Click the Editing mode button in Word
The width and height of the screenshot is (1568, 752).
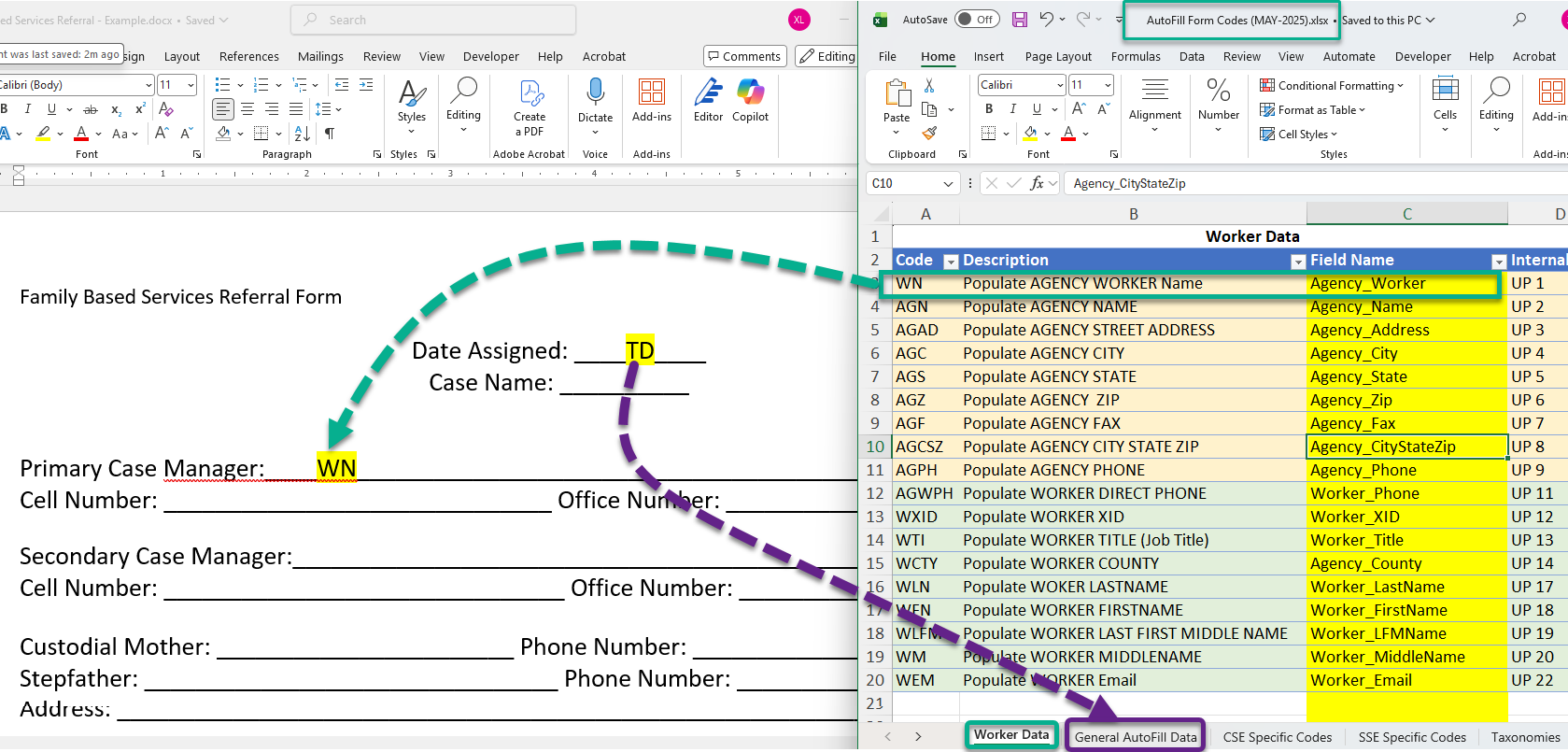[x=827, y=57]
